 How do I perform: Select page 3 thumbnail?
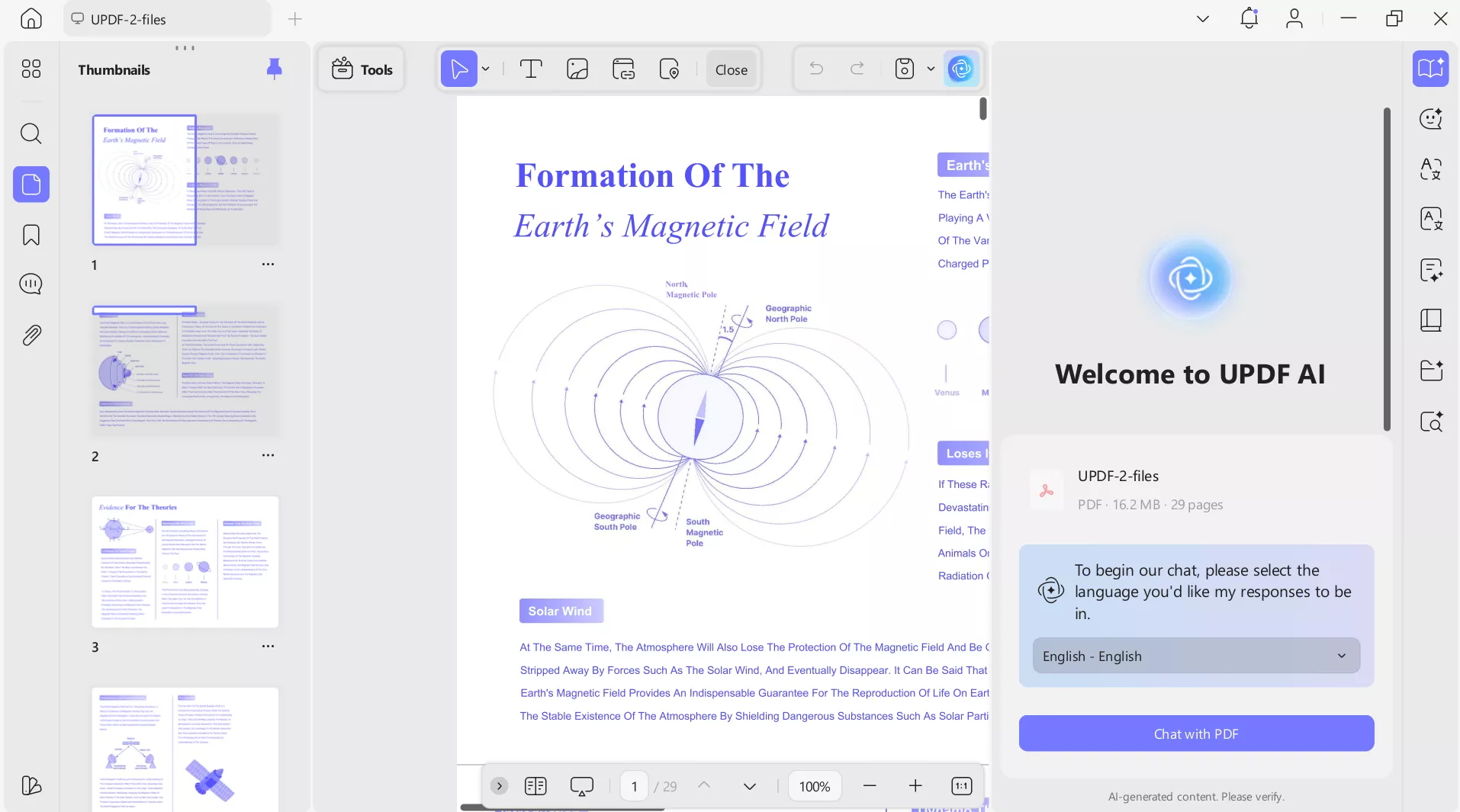click(185, 562)
